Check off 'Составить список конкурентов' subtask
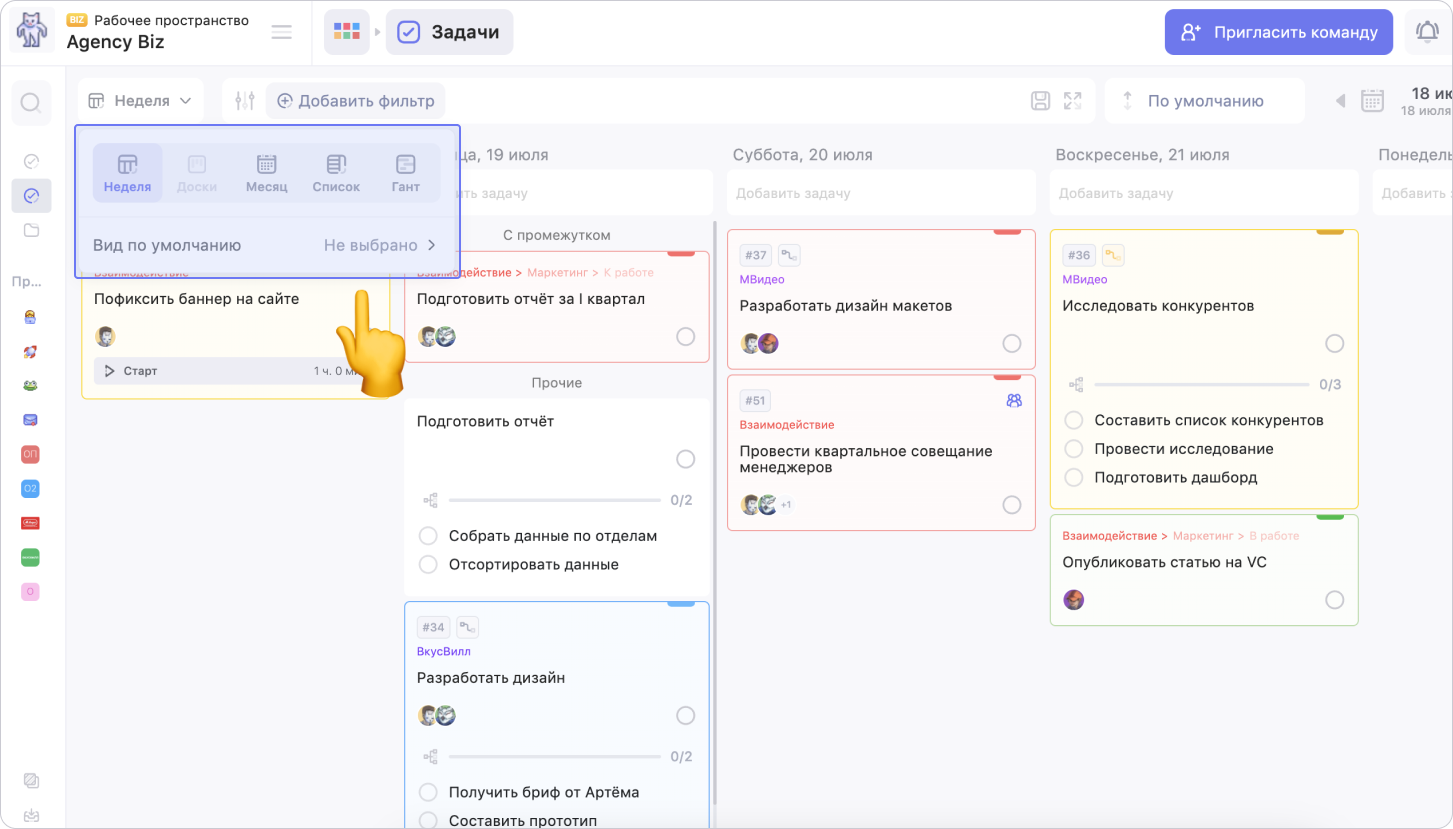The image size is (1453, 829). [x=1074, y=420]
